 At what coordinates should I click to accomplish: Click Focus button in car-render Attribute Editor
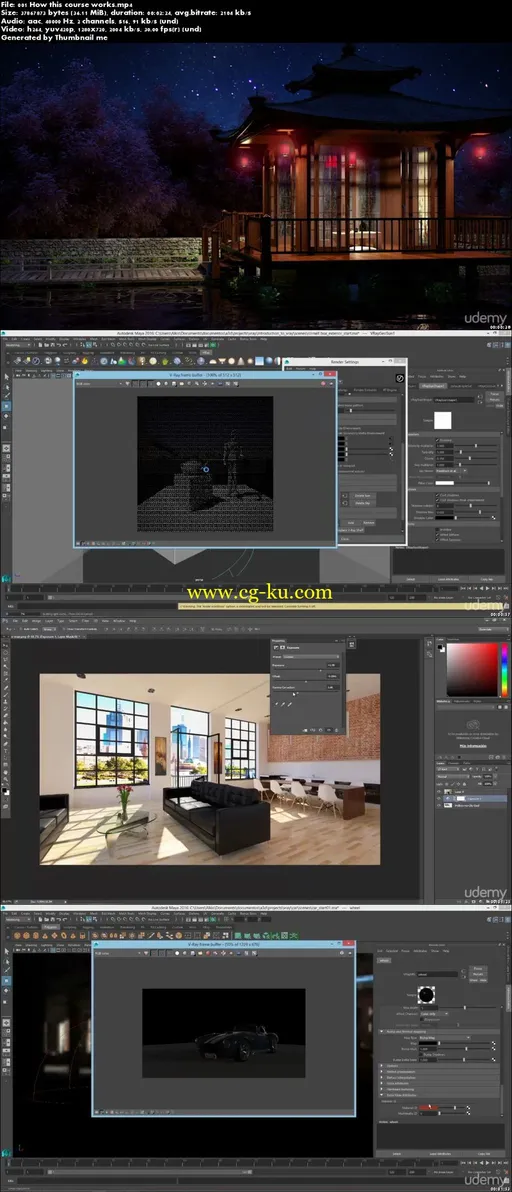pos(478,969)
